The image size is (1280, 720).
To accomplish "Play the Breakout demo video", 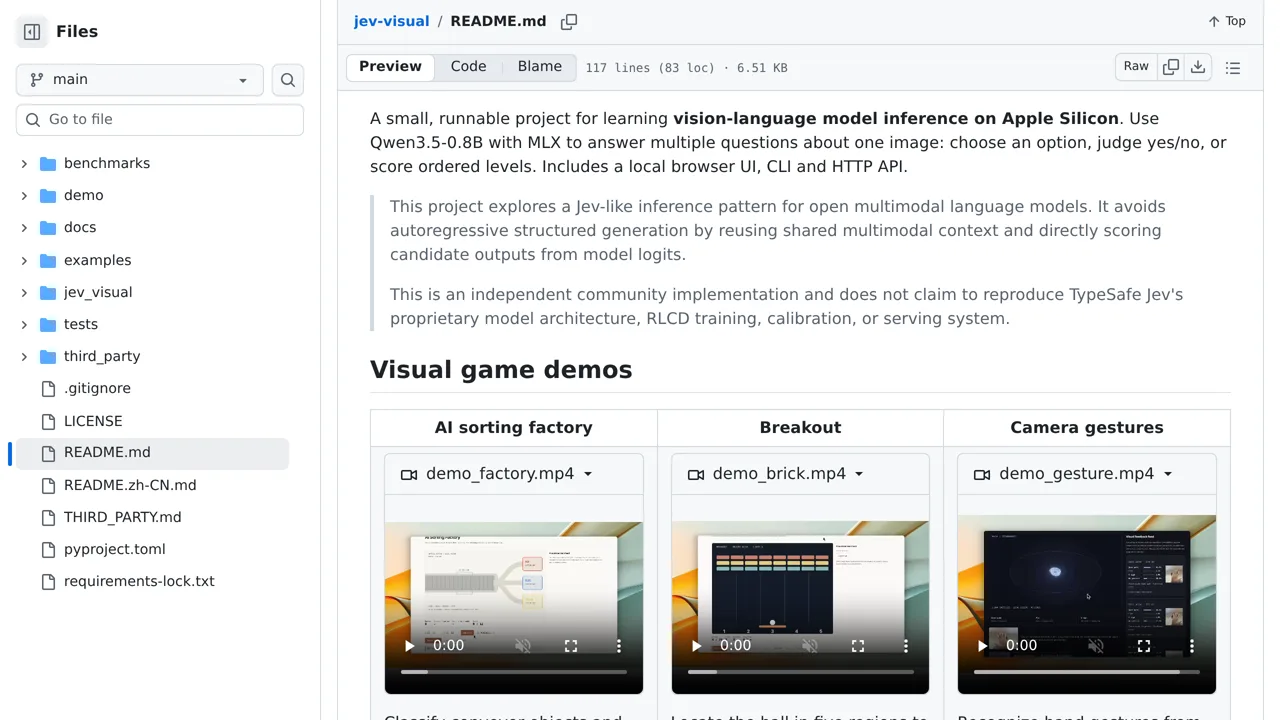I will click(x=696, y=646).
